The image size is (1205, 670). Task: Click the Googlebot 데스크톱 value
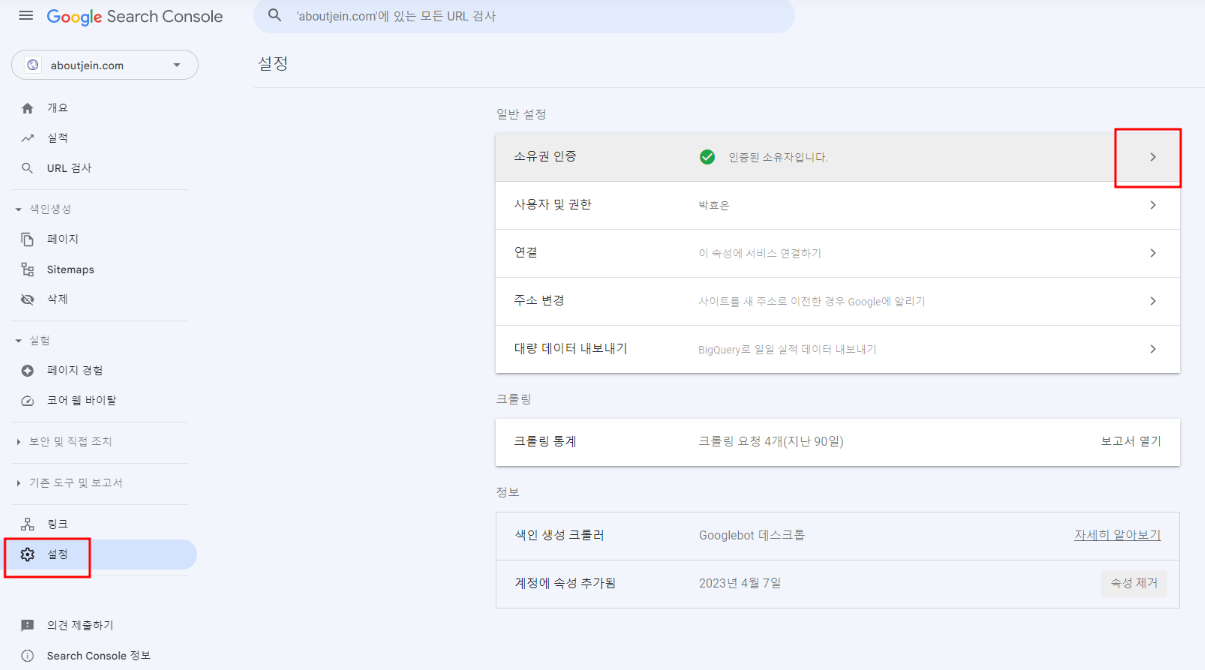point(752,535)
